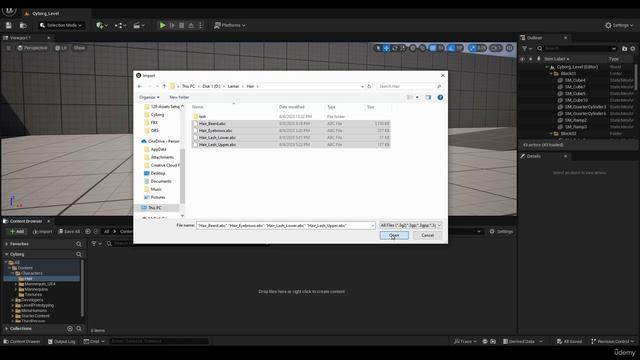Select Hair_Eyebrows.abc in Import dialog
The image size is (640, 360).
pyautogui.click(x=215, y=131)
